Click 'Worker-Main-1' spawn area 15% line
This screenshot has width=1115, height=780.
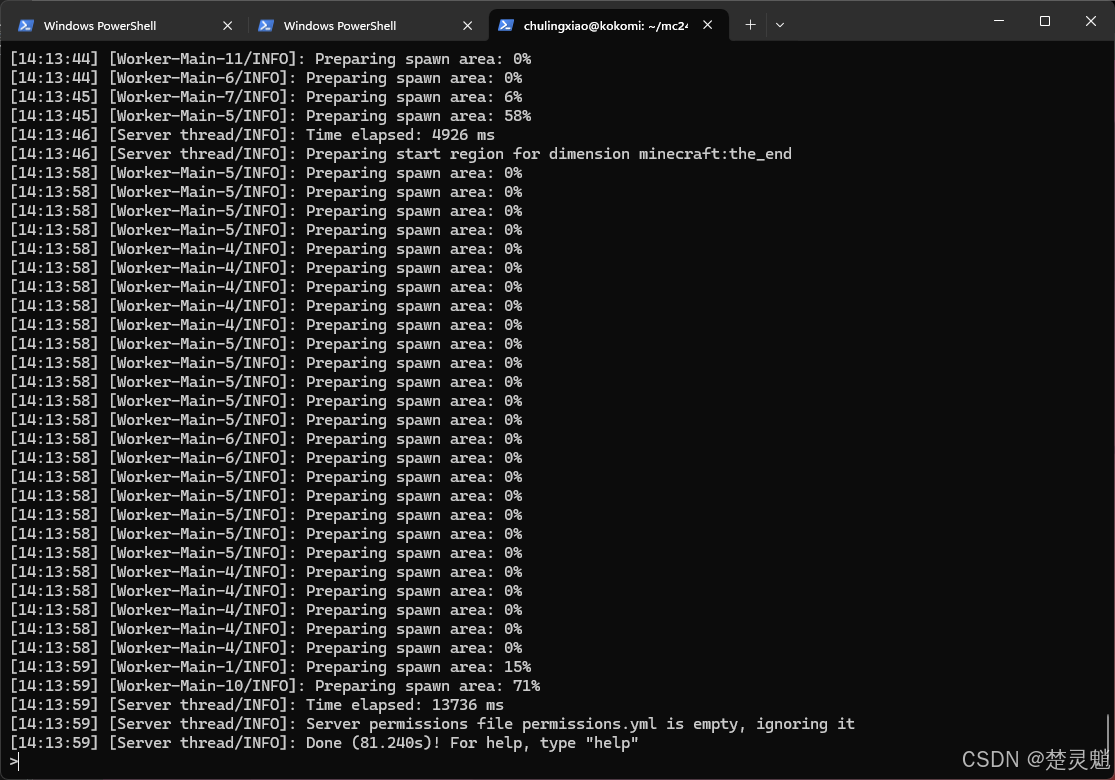(x=270, y=667)
